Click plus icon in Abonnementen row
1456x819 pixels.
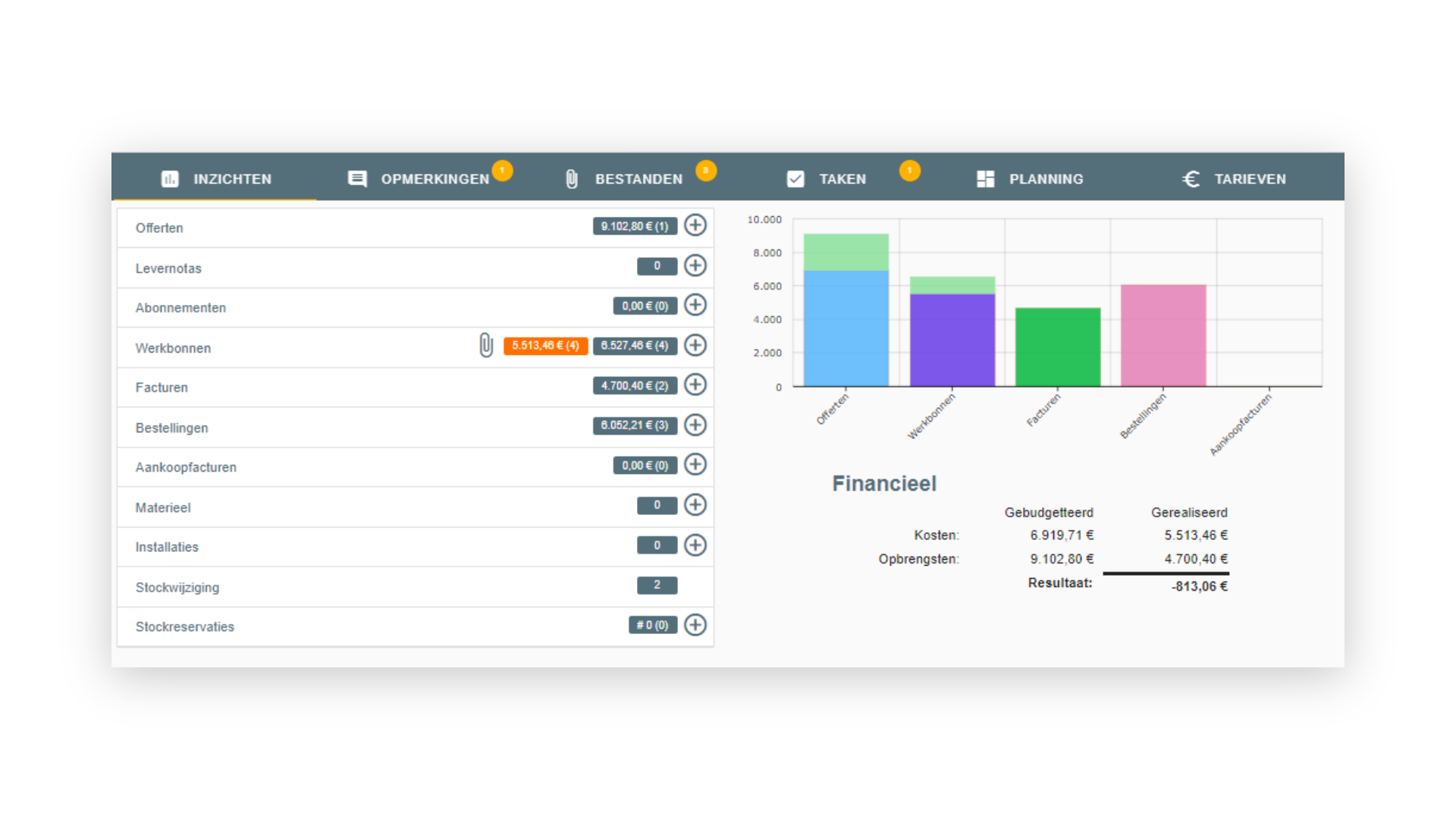695,305
